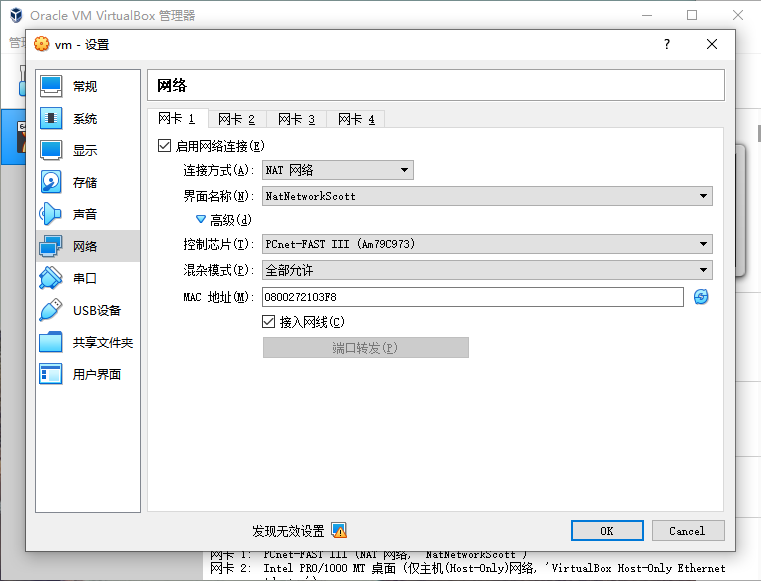
Task: Click the VirtualBox cube icon in title bar
Action: [x=16, y=16]
